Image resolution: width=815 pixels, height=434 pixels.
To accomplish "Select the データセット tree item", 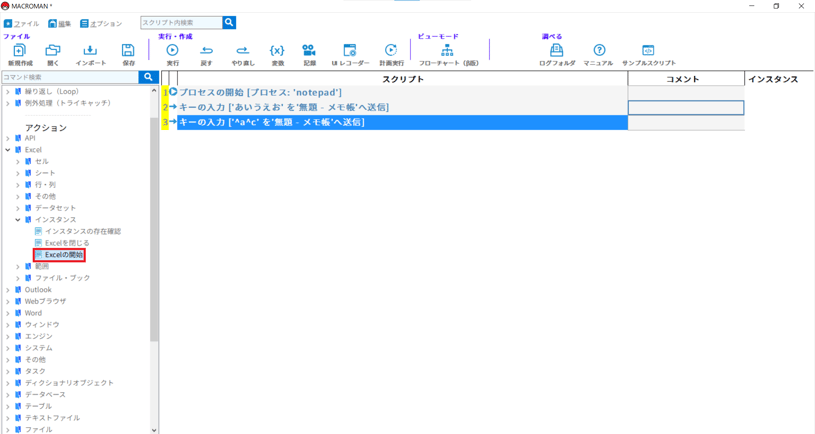I will tap(55, 208).
